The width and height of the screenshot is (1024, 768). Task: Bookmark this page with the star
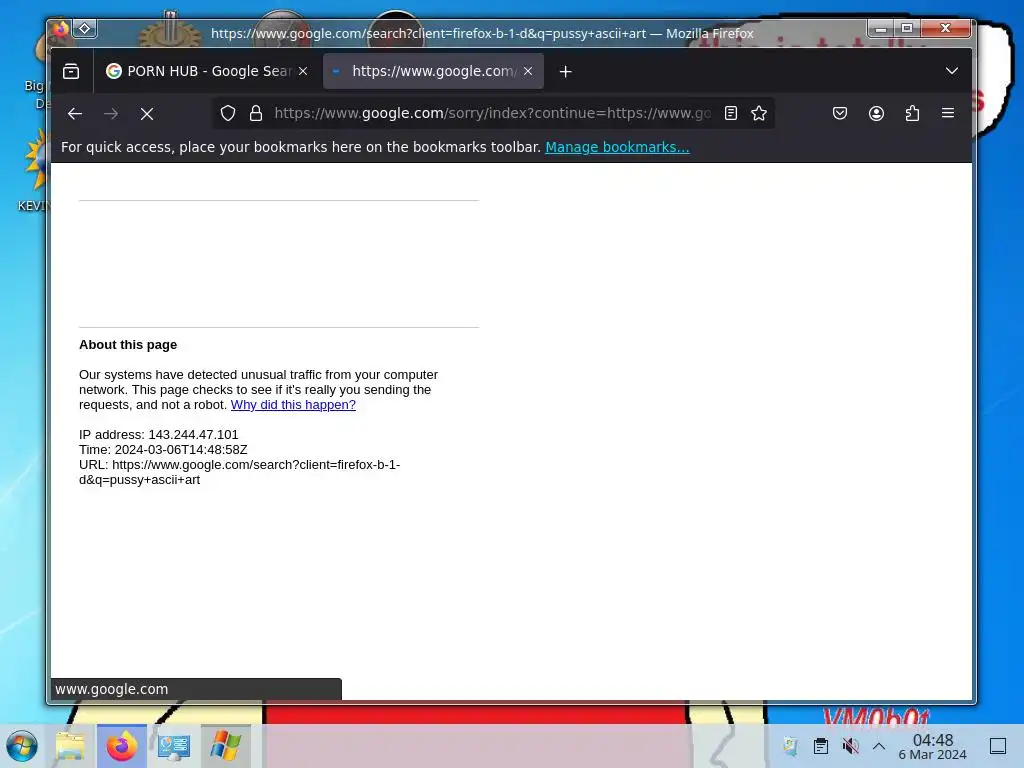click(759, 114)
